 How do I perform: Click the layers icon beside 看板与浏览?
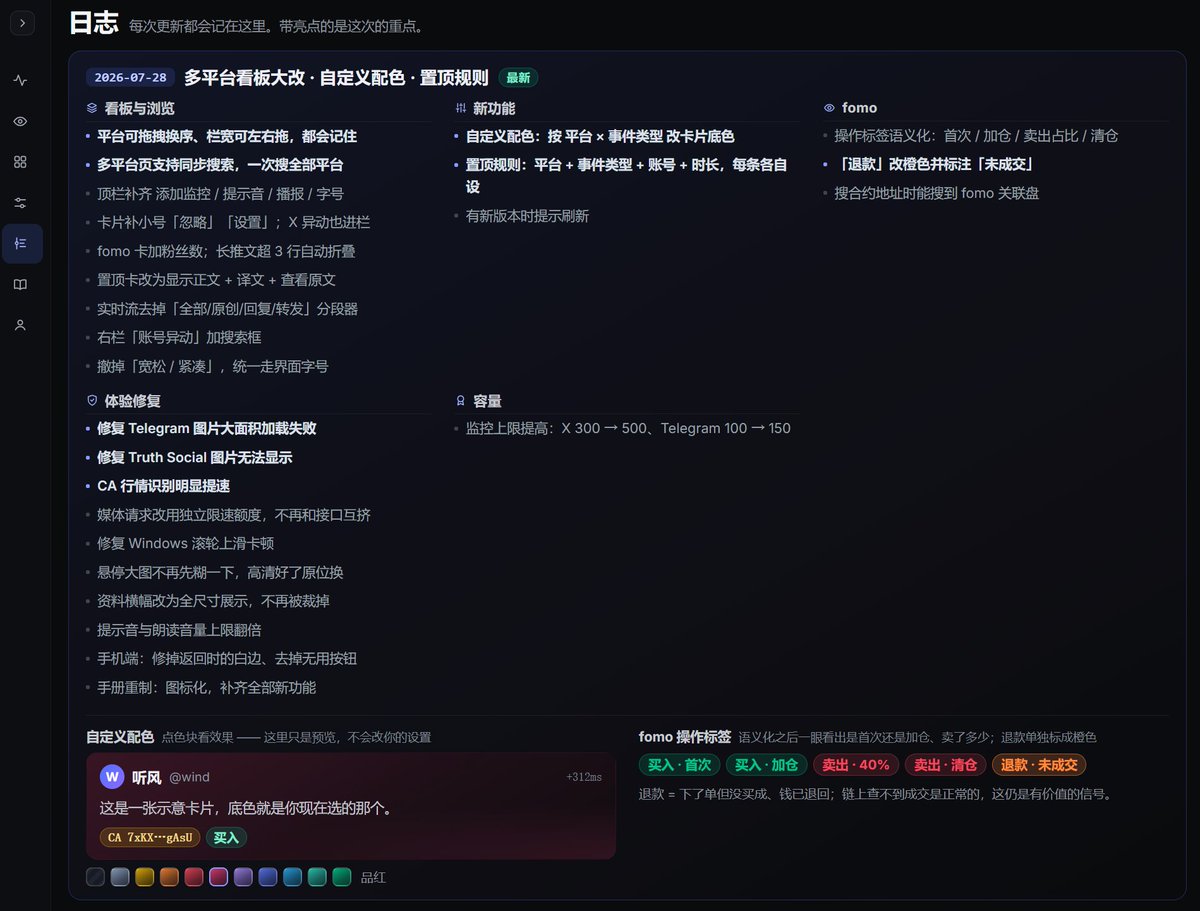tap(92, 108)
